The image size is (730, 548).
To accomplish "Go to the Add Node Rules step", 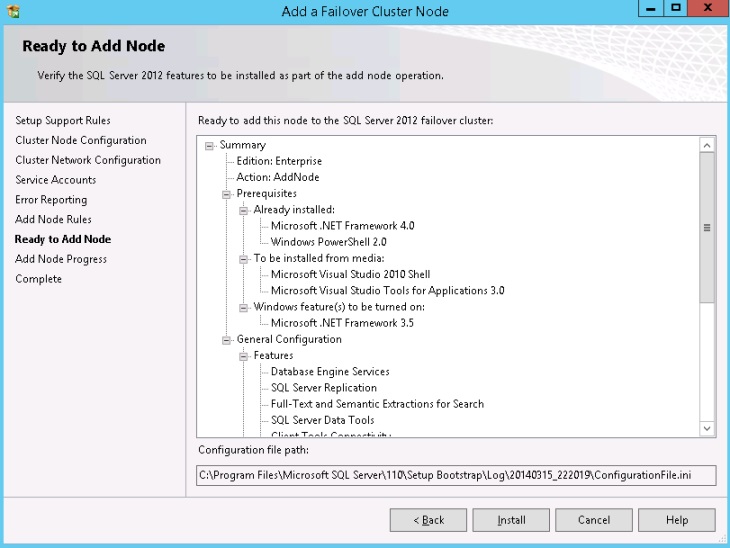I will [53, 219].
